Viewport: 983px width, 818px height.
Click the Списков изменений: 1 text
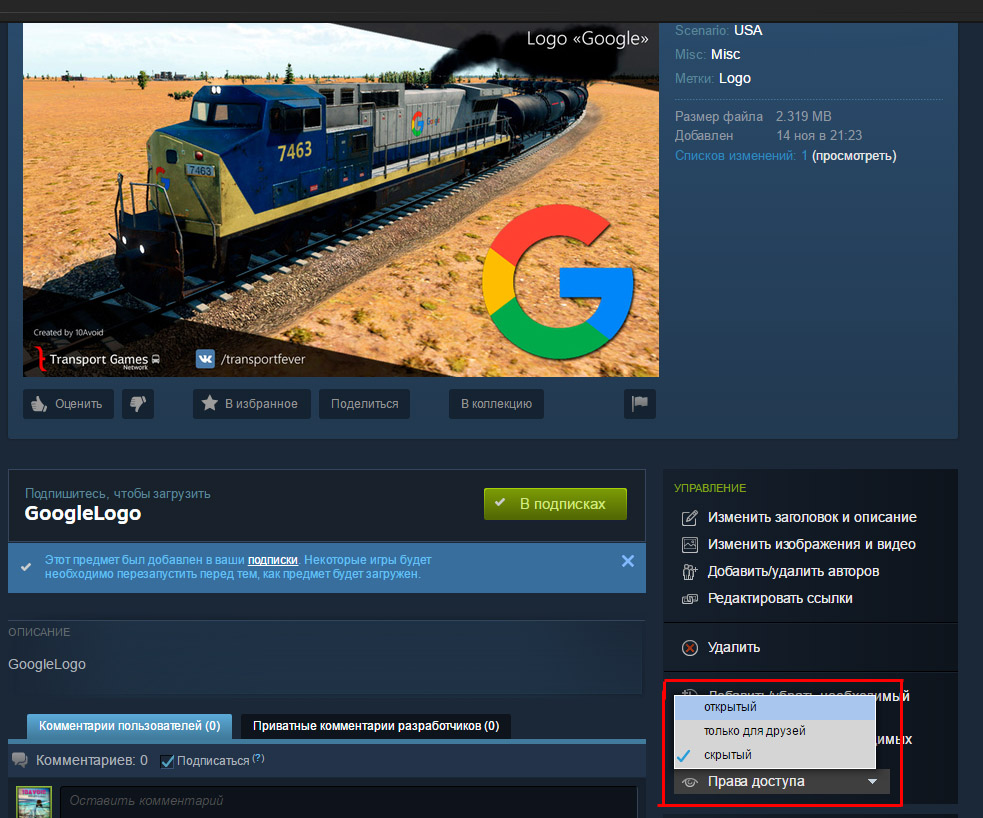click(741, 156)
